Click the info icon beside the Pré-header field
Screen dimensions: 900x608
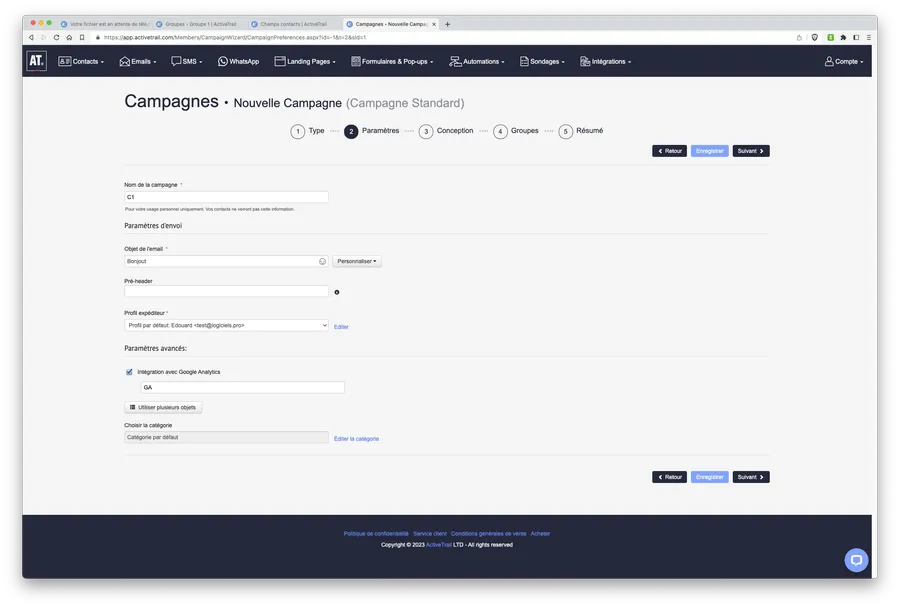pyautogui.click(x=337, y=292)
